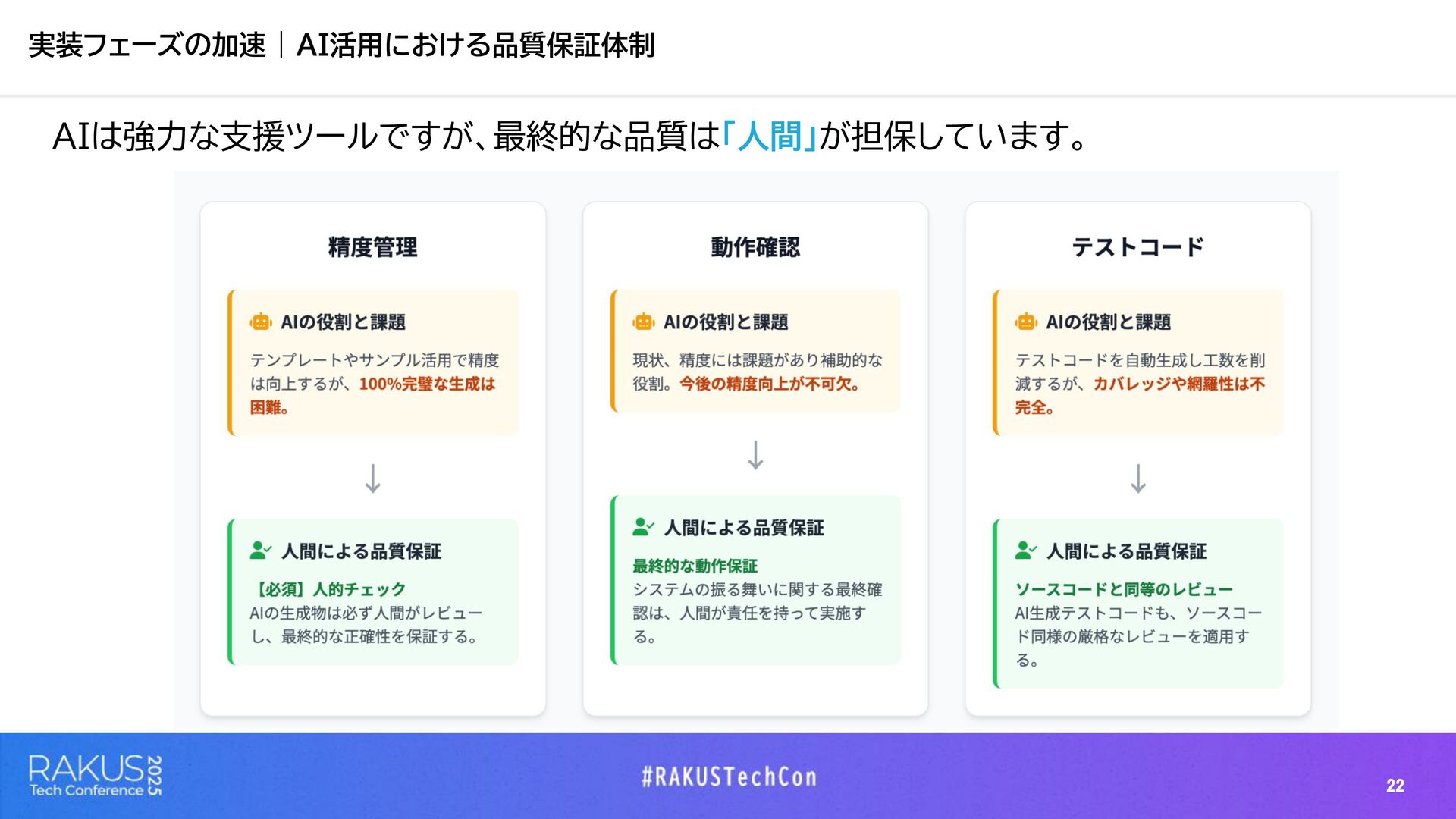
Task: Select the 精度管理 card heading
Action: point(373,247)
